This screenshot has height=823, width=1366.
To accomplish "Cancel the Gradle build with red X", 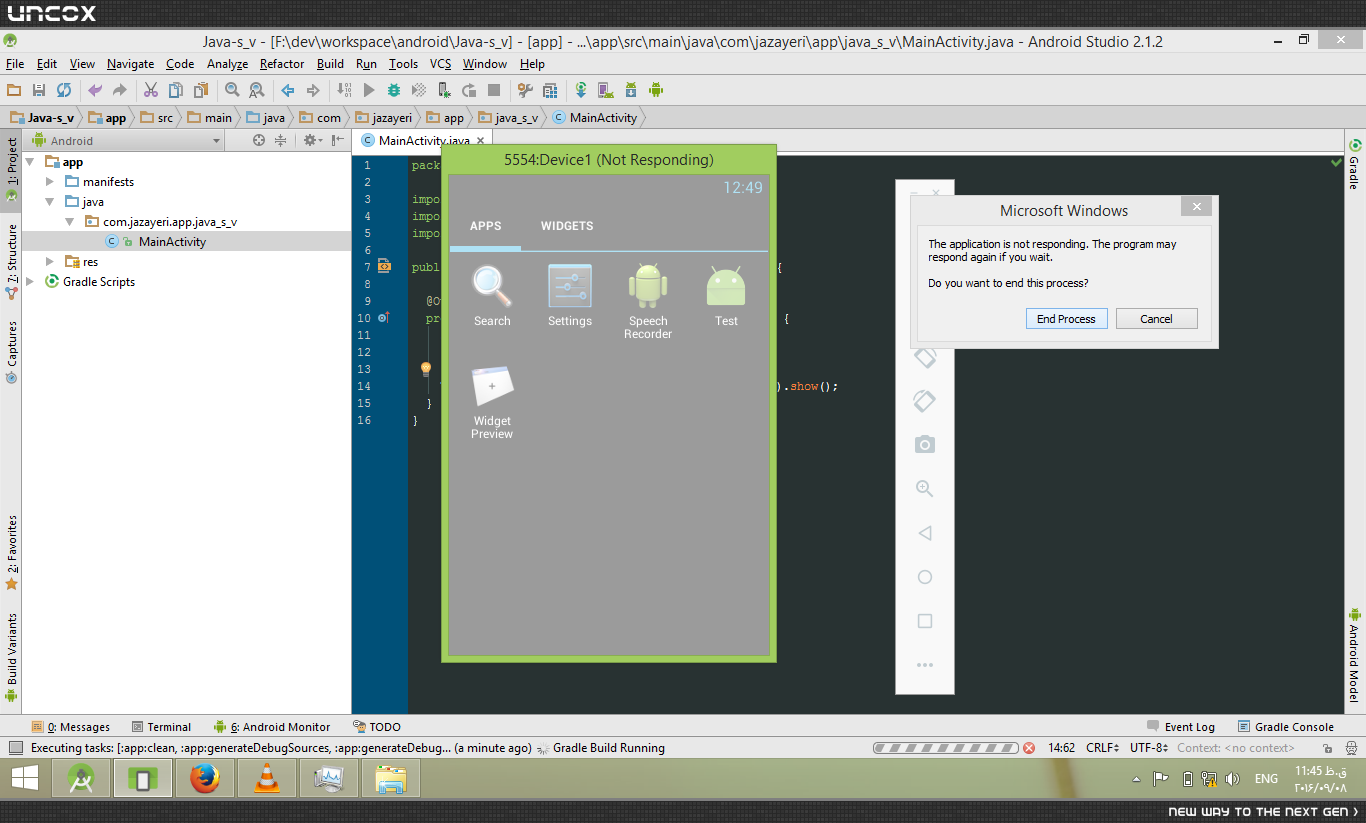I will [x=1029, y=748].
